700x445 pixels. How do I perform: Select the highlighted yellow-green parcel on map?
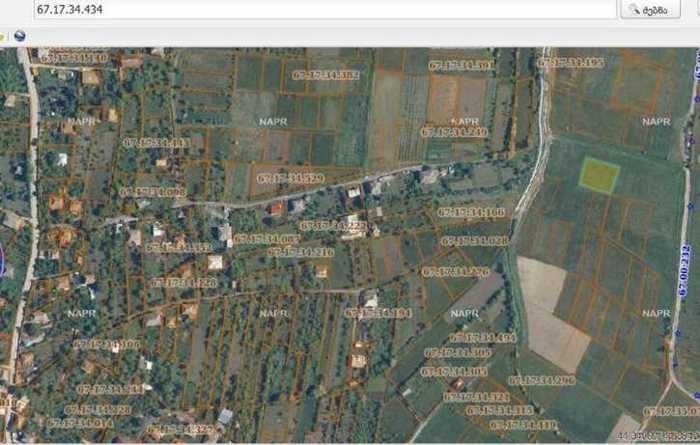pos(599,175)
